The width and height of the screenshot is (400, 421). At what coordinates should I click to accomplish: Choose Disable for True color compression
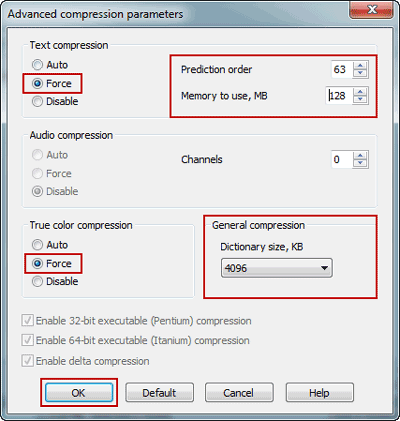coord(55,282)
